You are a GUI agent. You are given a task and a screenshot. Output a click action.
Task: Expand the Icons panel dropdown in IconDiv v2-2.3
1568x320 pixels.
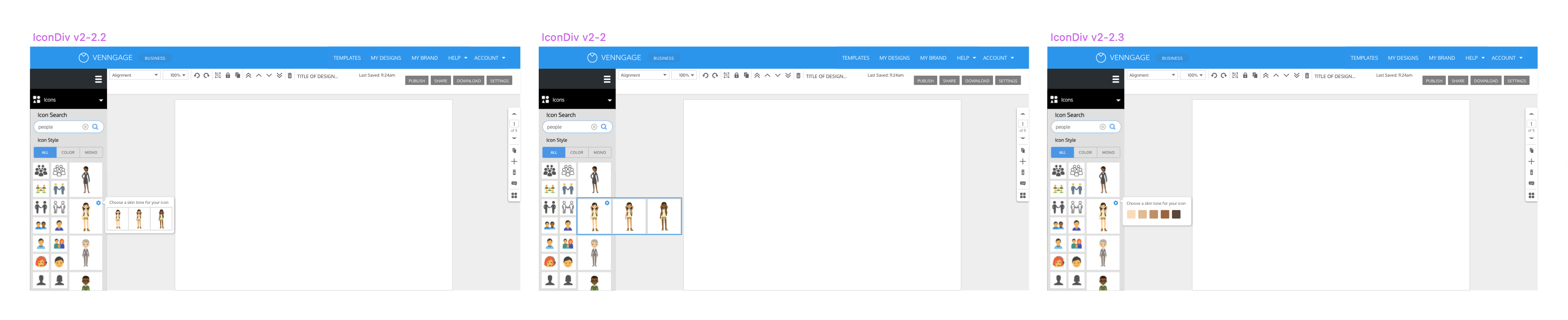(1118, 100)
